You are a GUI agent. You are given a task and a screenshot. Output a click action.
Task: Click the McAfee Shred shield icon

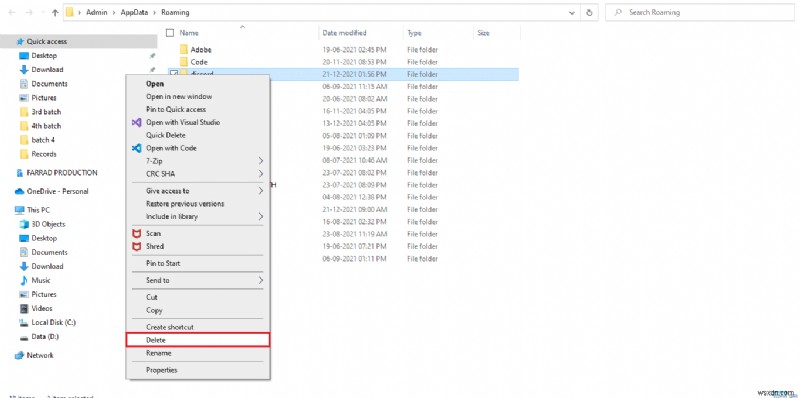(136, 246)
